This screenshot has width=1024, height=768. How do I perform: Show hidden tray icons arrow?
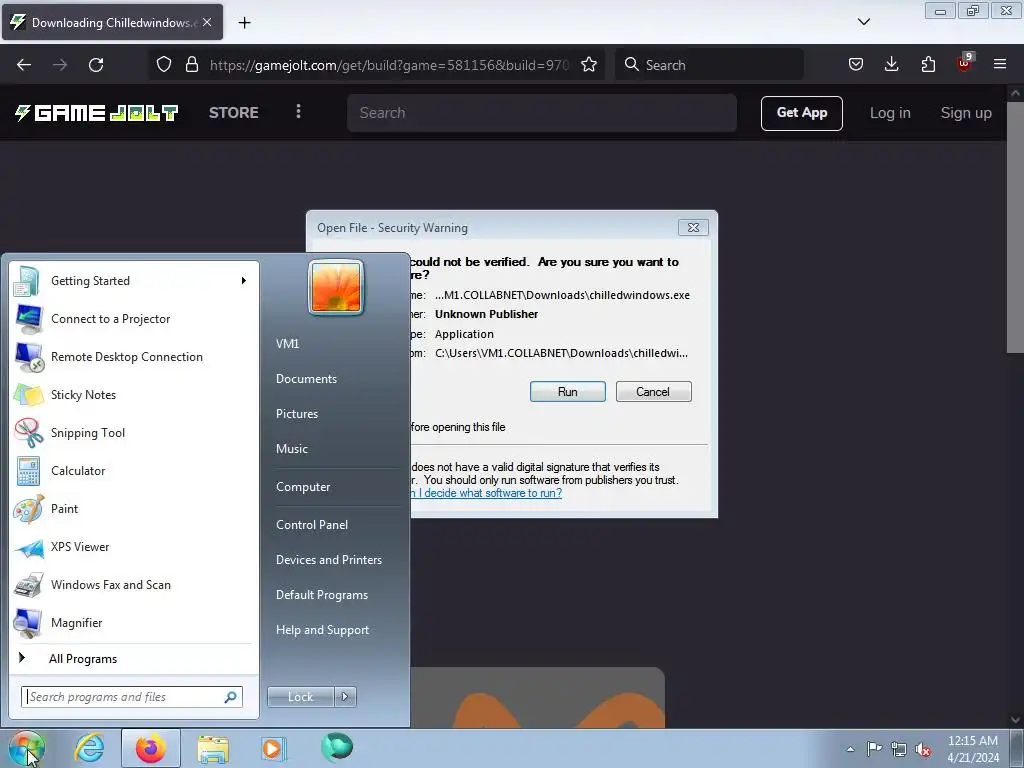(850, 749)
